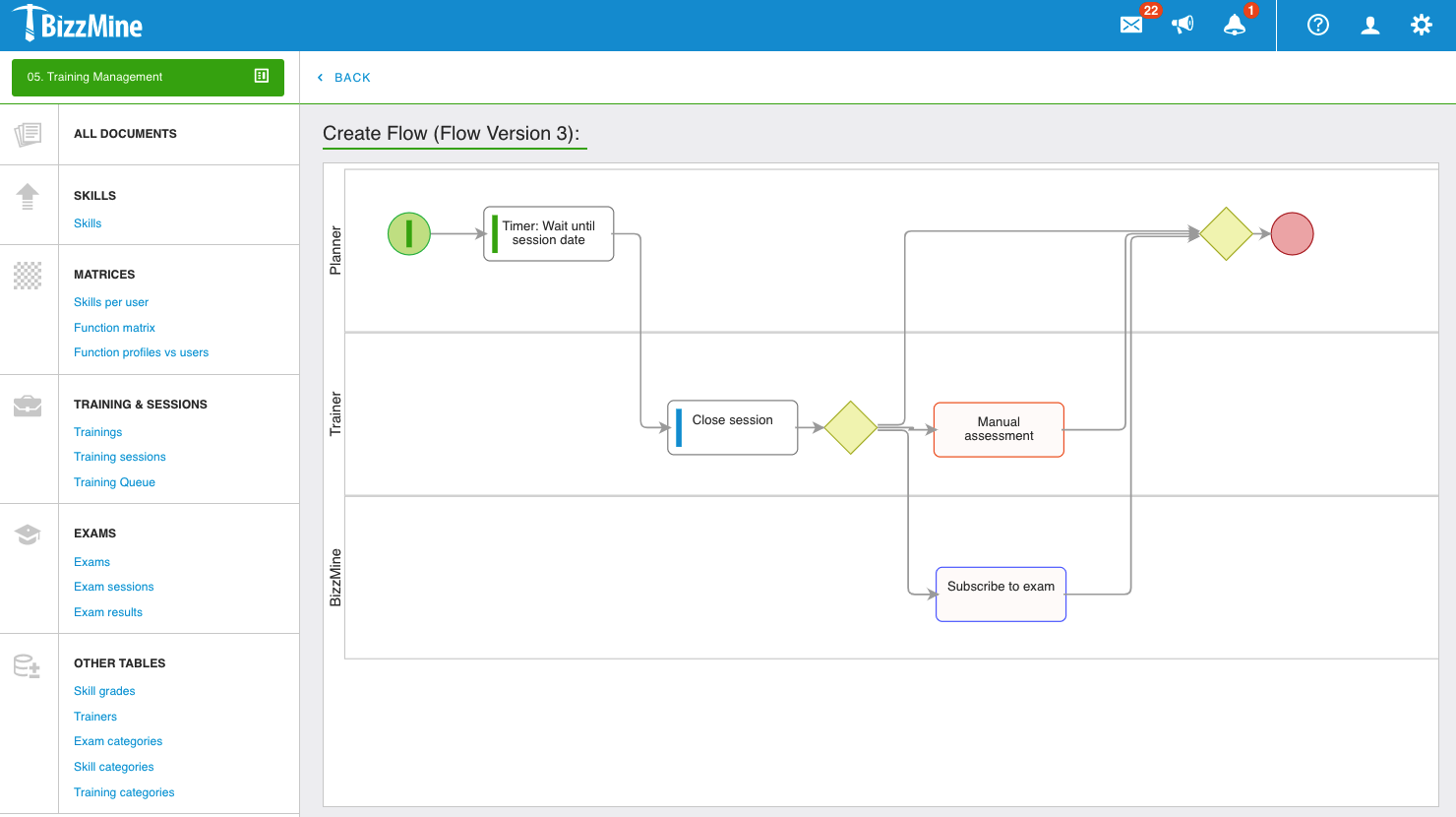The image size is (1456, 817).
Task: Open ALL DOCUMENTS in the sidebar
Action: pos(125,134)
